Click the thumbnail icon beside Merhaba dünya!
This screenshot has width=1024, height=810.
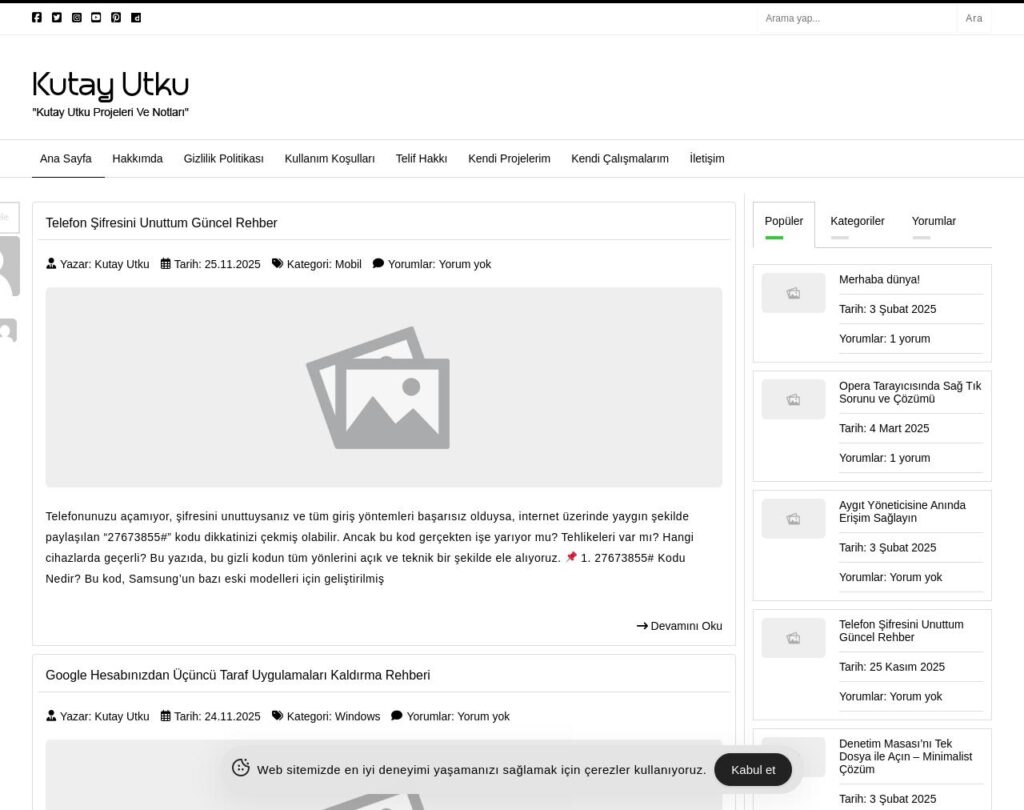point(793,293)
